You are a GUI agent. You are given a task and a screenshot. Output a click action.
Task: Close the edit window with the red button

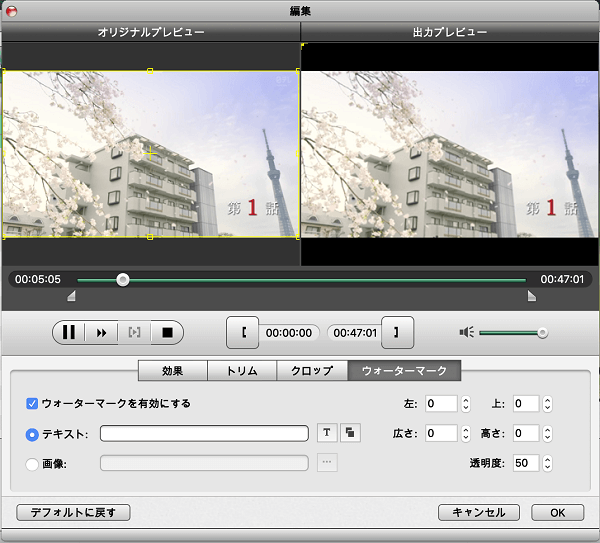click(x=12, y=11)
